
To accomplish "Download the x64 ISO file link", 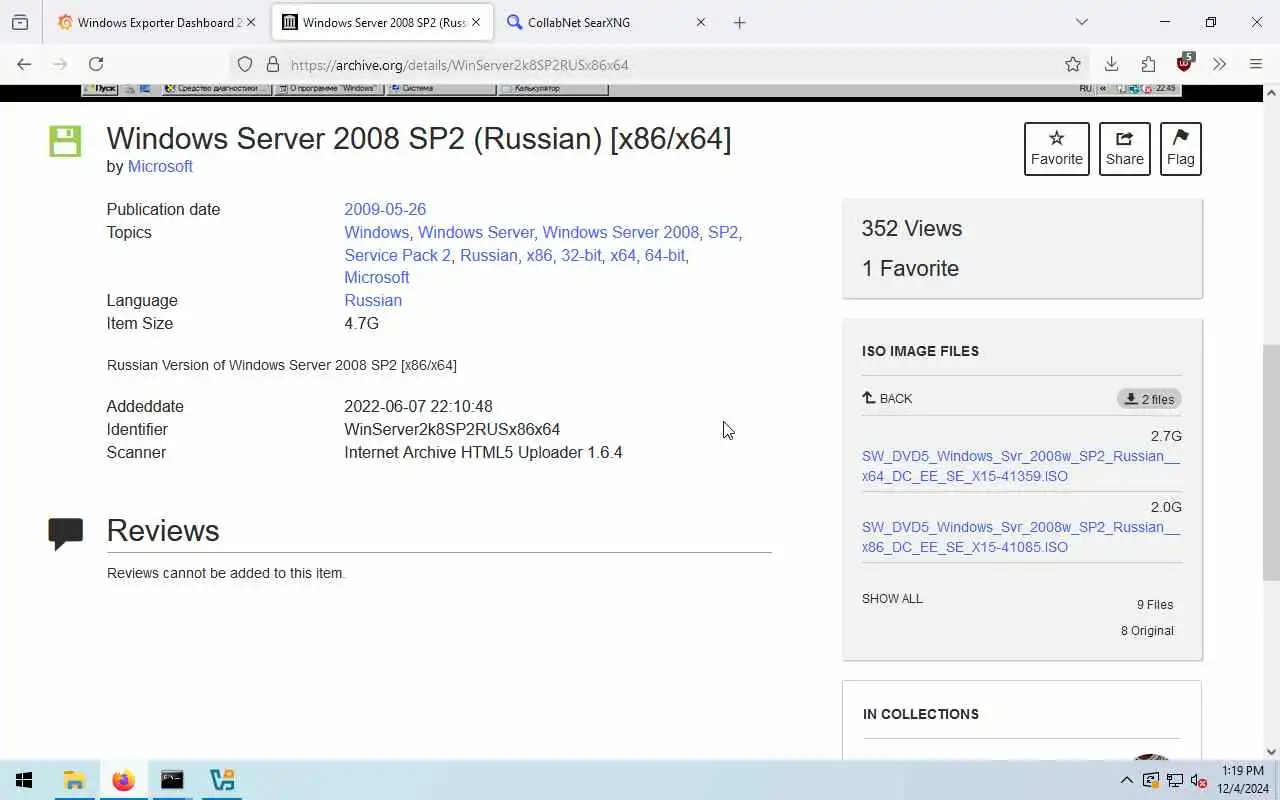I will tap(1020, 466).
